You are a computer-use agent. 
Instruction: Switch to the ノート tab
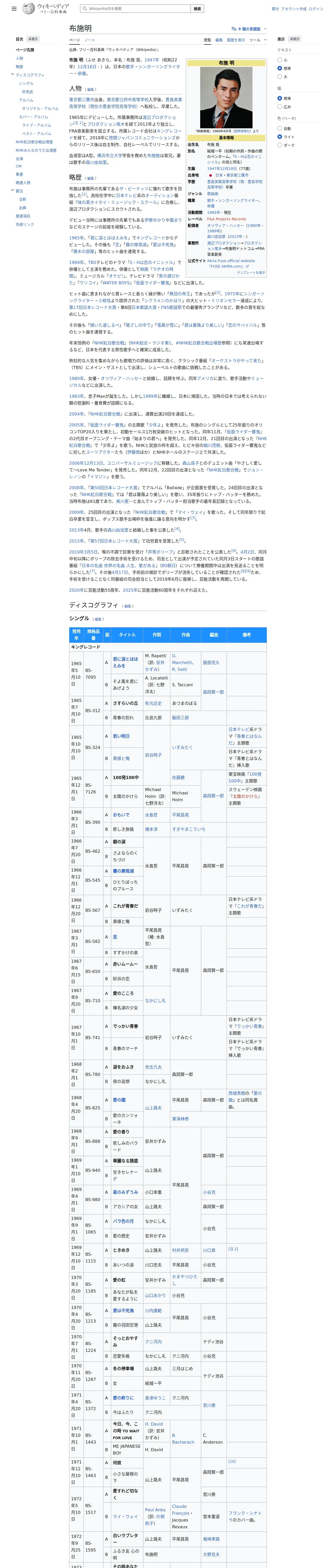coord(90,40)
